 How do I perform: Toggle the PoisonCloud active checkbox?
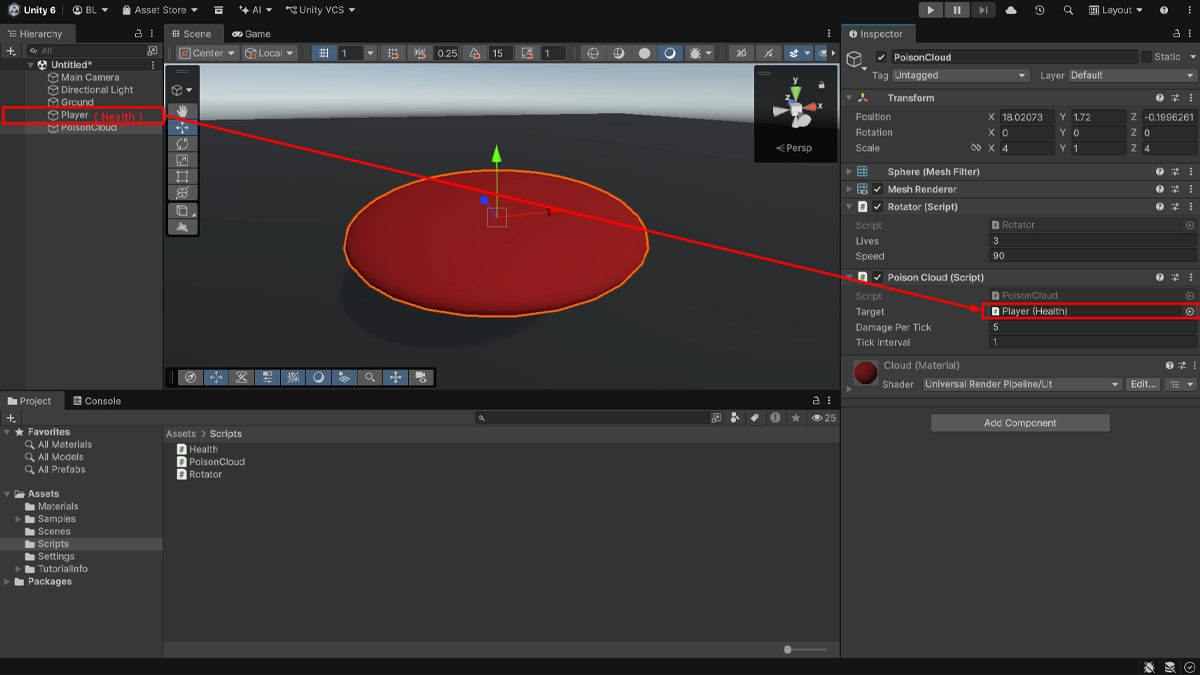point(881,57)
